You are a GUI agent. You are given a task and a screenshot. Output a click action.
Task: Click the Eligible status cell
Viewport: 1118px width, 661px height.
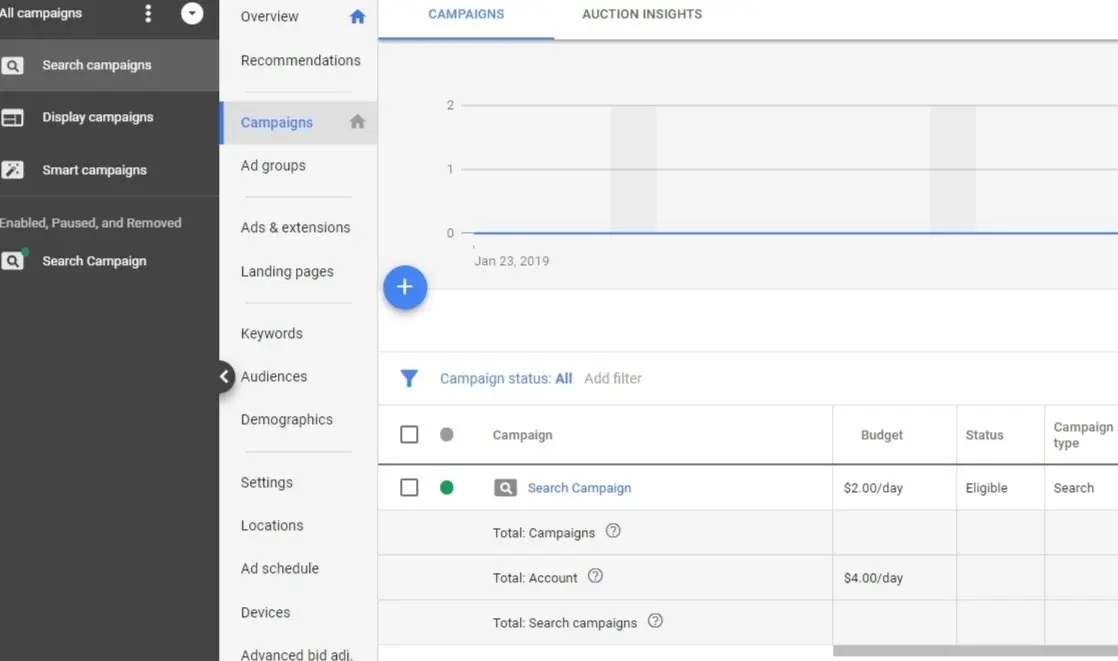click(986, 488)
